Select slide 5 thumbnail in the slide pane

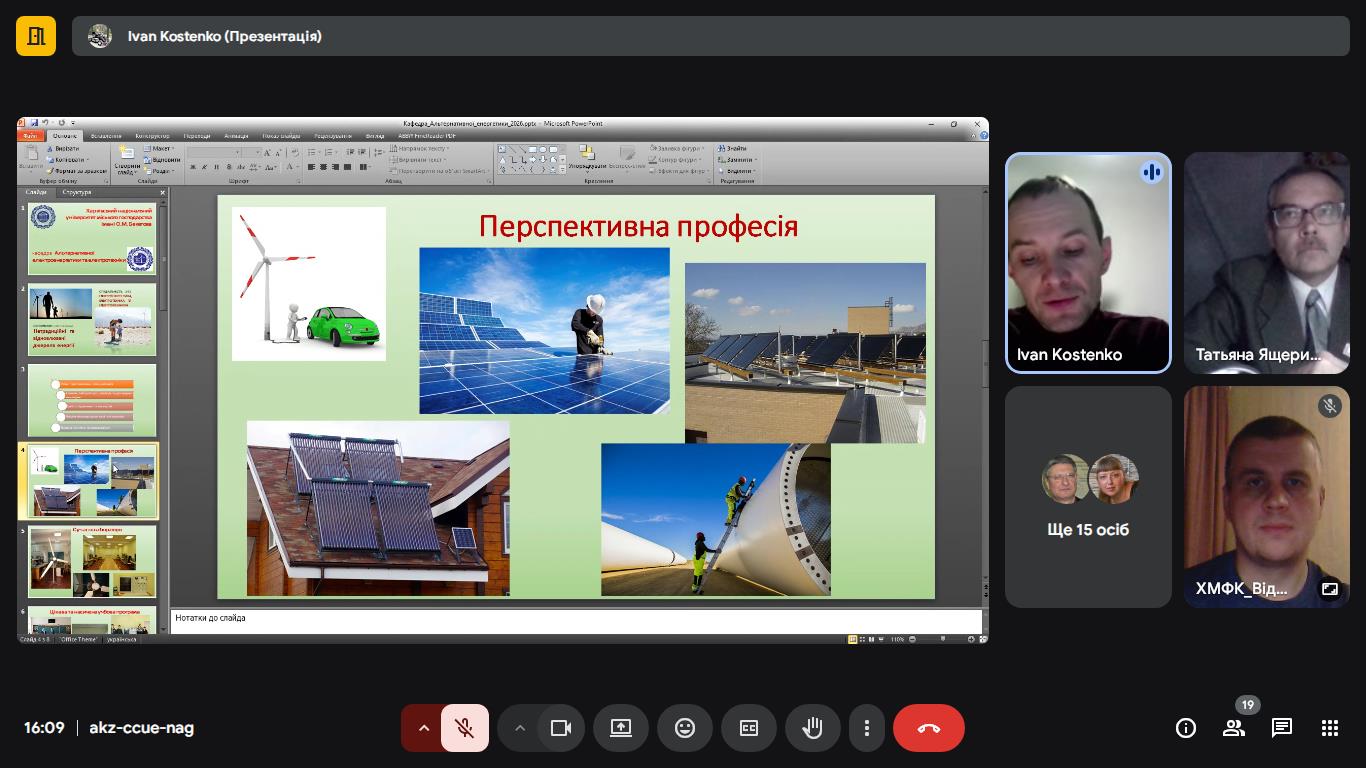[92, 561]
